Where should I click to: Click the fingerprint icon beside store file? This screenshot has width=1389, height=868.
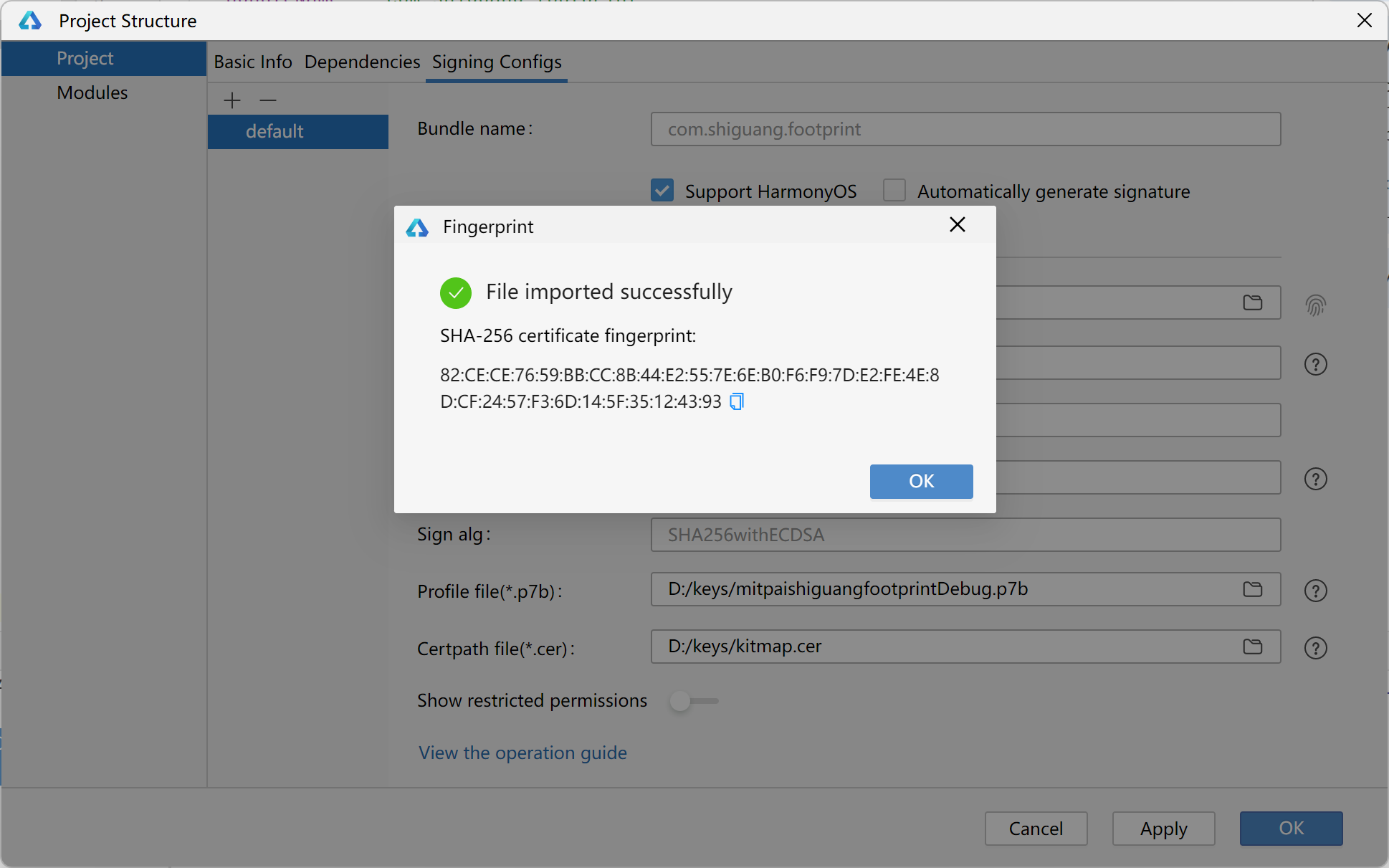click(x=1315, y=305)
